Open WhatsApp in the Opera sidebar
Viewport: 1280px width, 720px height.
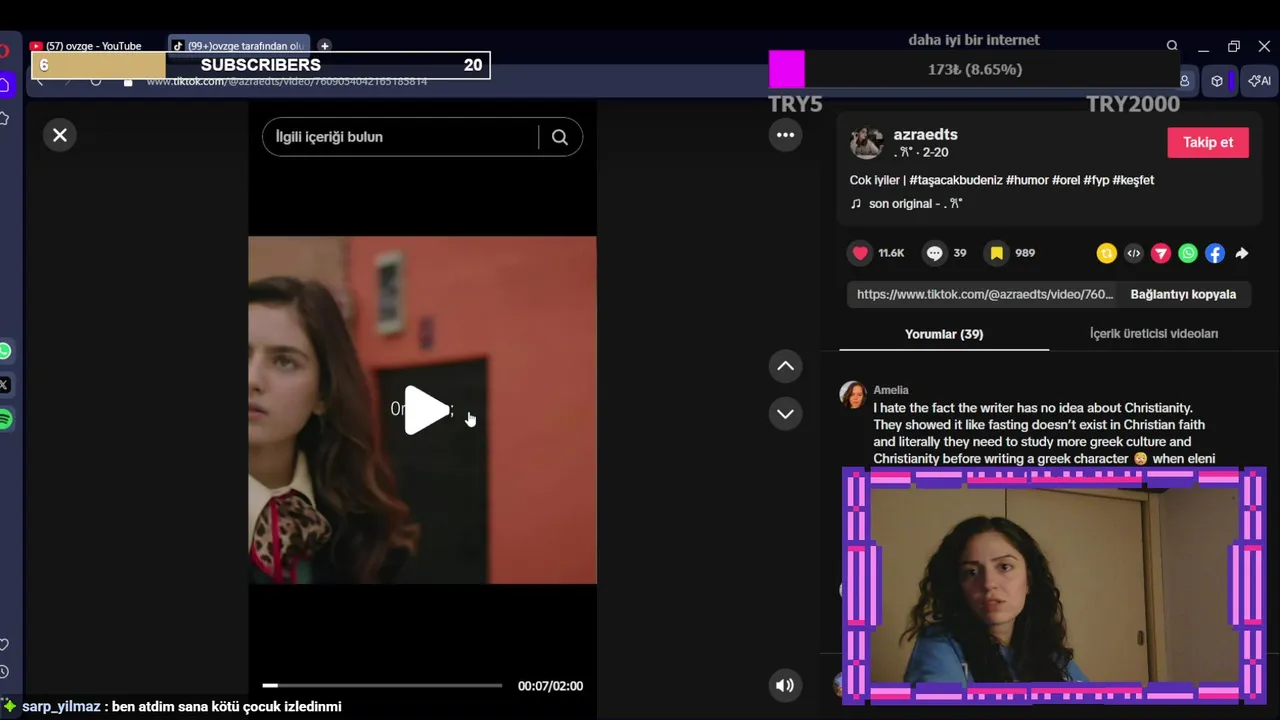point(4,351)
